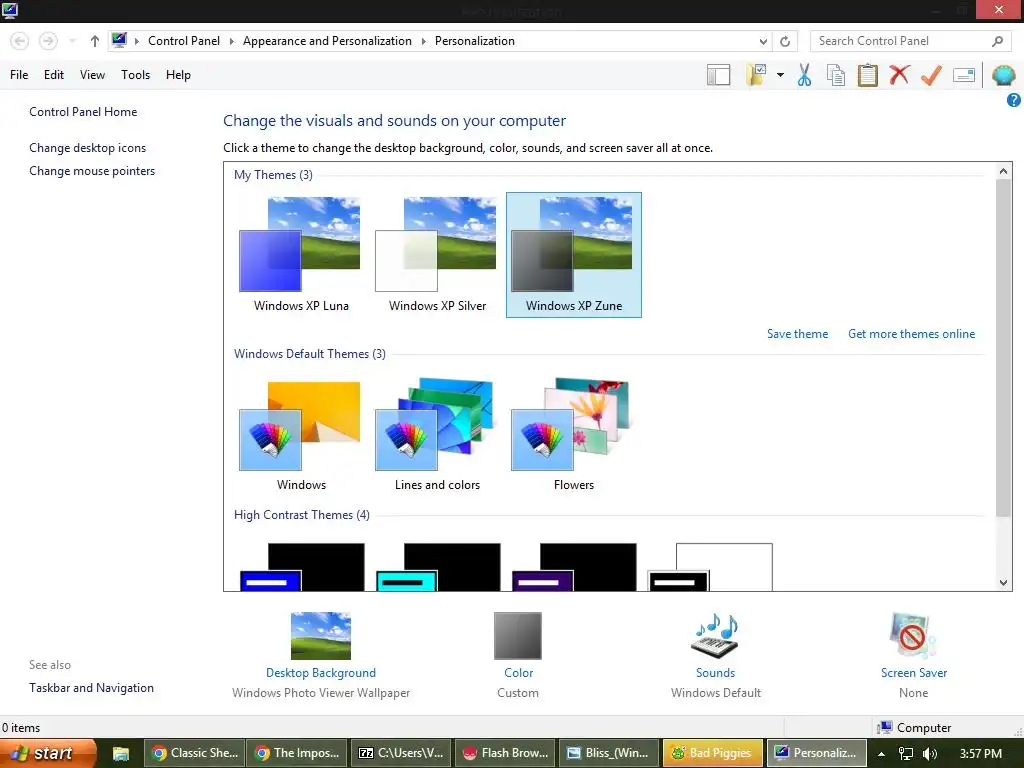Toggle the navigation pane toolbar icon

718,75
